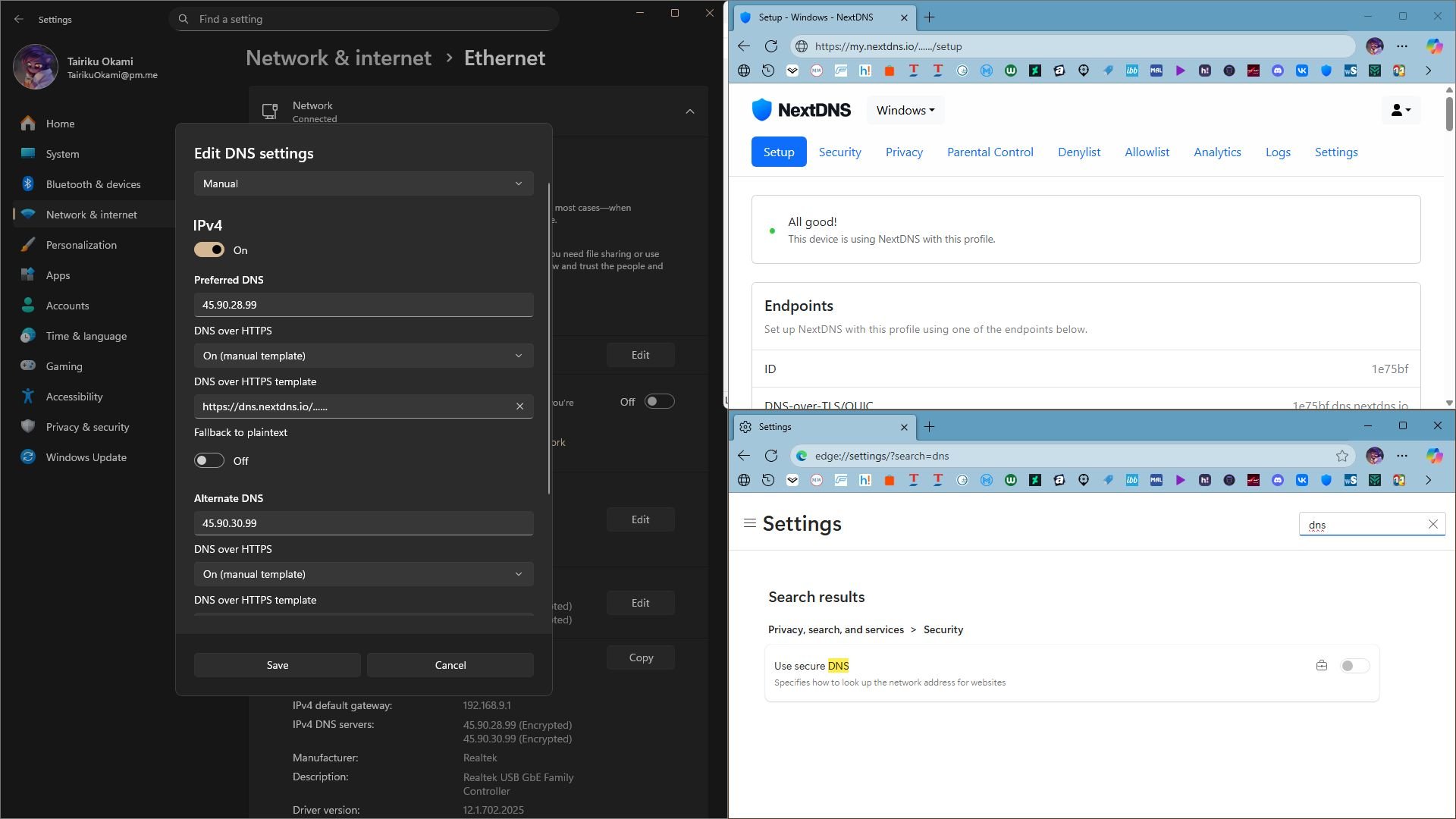1456x819 pixels.
Task: Open a new tab in Edge Settings window
Action: tap(929, 427)
